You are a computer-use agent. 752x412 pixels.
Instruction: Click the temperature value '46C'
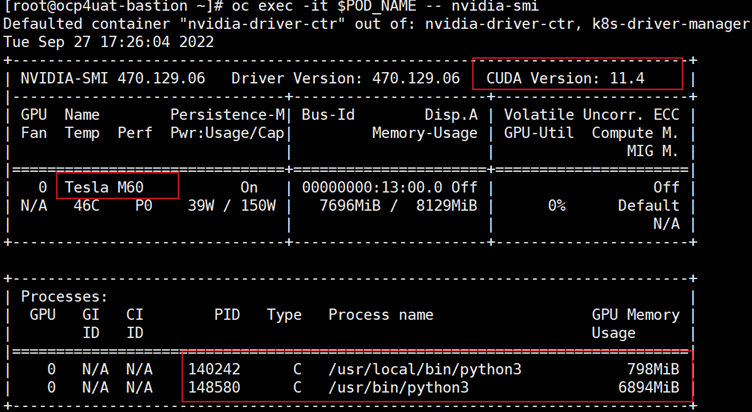(x=86, y=206)
